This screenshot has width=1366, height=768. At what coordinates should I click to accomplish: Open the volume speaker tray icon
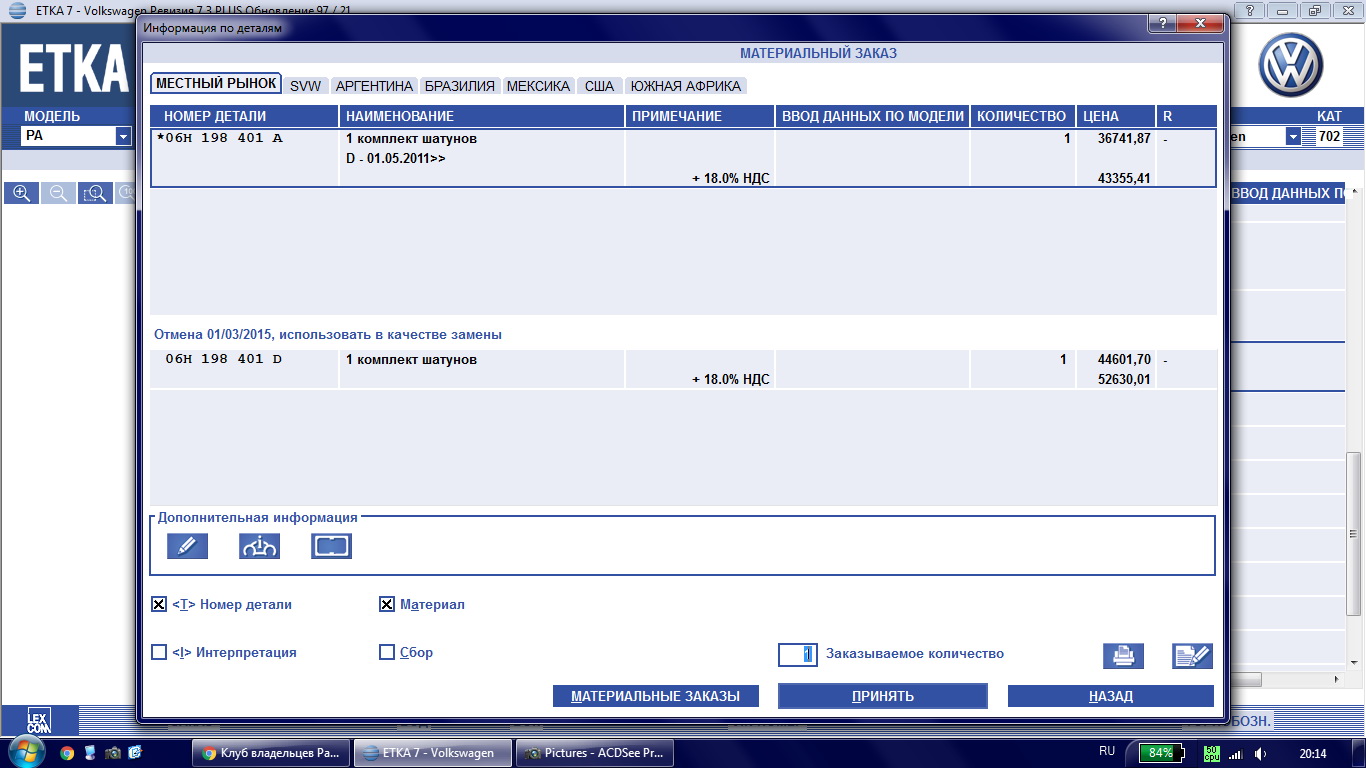(x=1261, y=753)
